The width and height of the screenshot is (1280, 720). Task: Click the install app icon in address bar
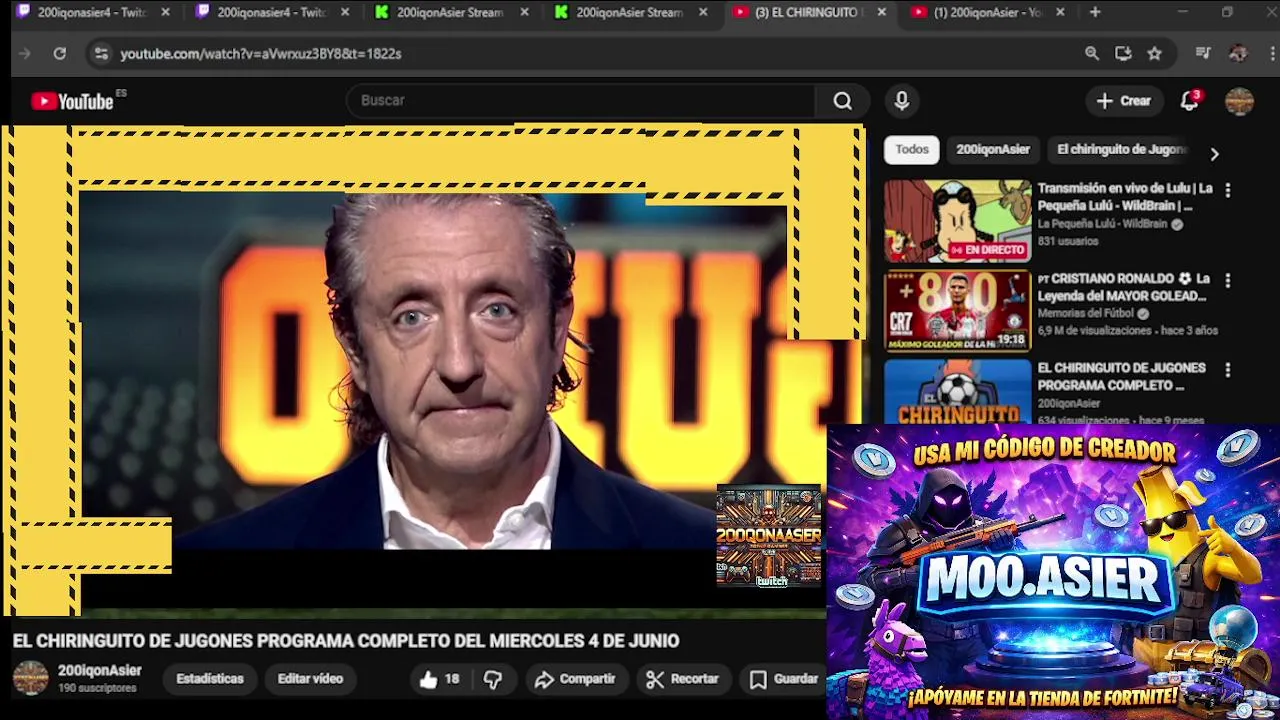(x=1123, y=54)
